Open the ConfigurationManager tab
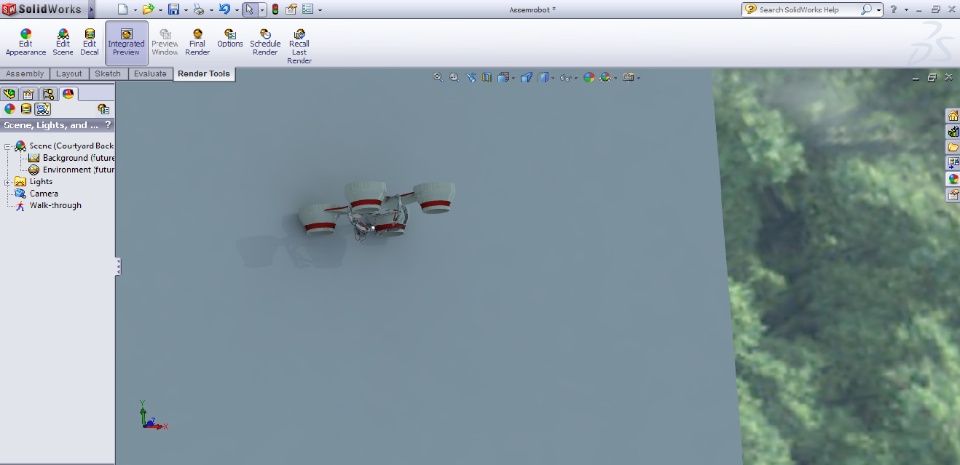 pos(48,94)
